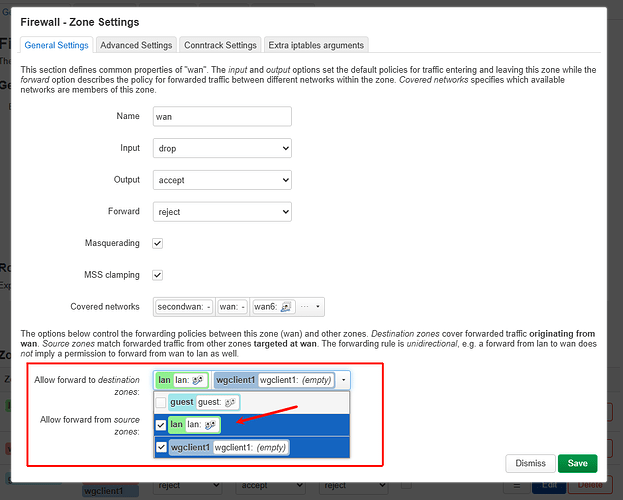Check the guest zone option

[x=161, y=402]
